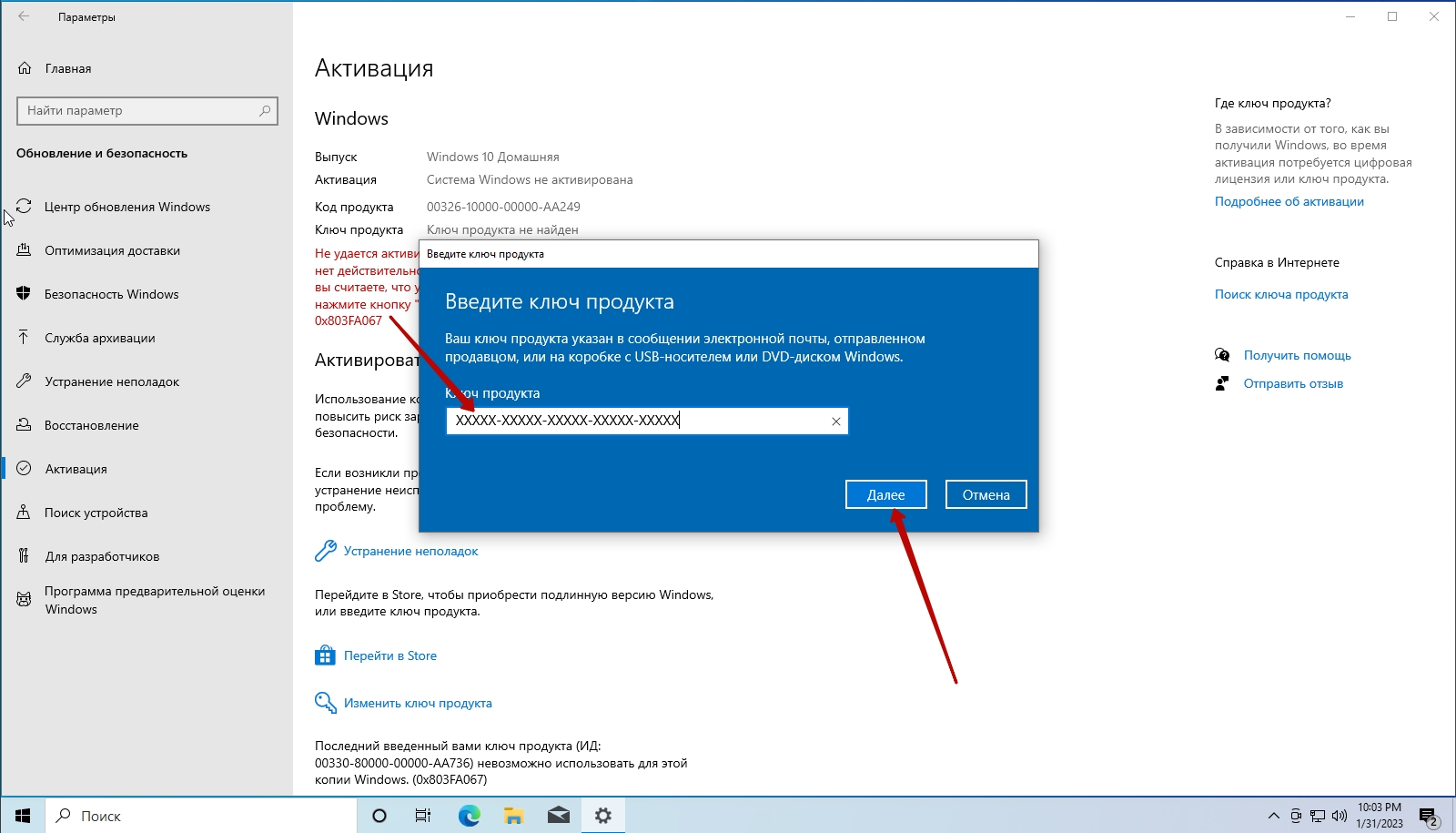This screenshot has width=1456, height=833.
Task: Open Mail app from taskbar
Action: click(x=558, y=816)
